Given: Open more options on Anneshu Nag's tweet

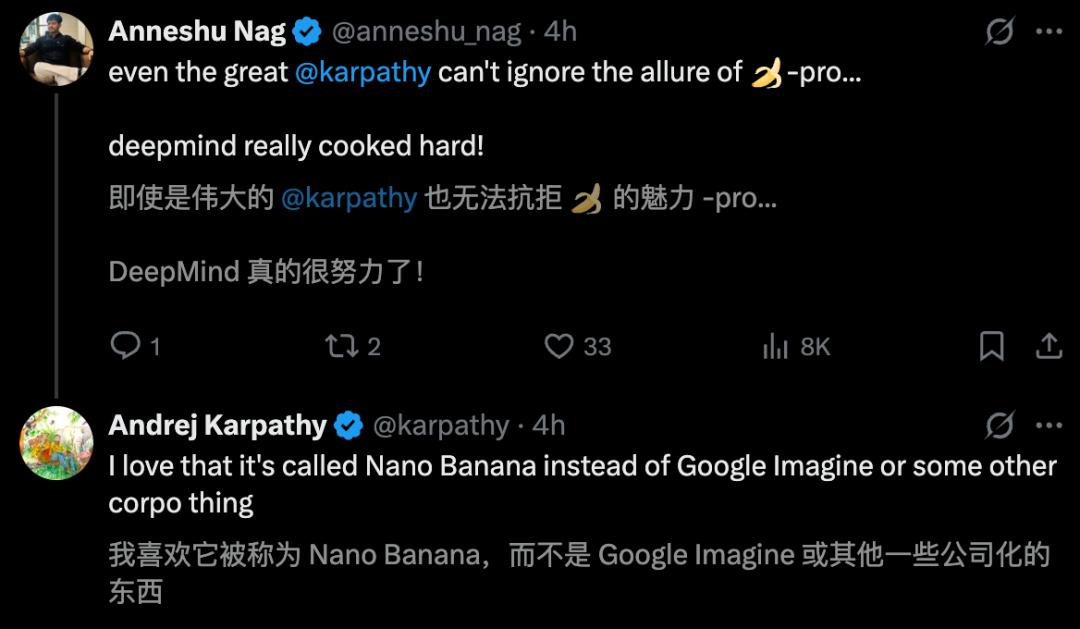Looking at the screenshot, I should 1048,32.
